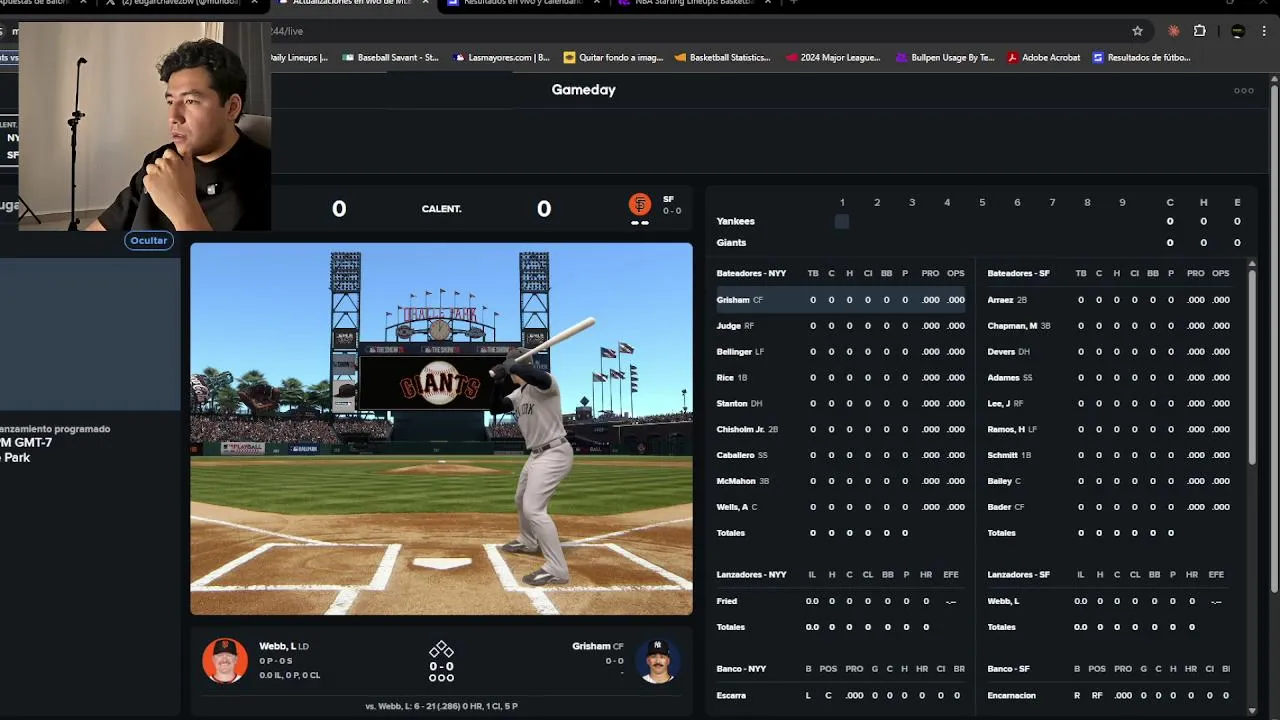This screenshot has height=720, width=1280.
Task: Open the Bullpen Usage By Team bookmark
Action: (945, 58)
